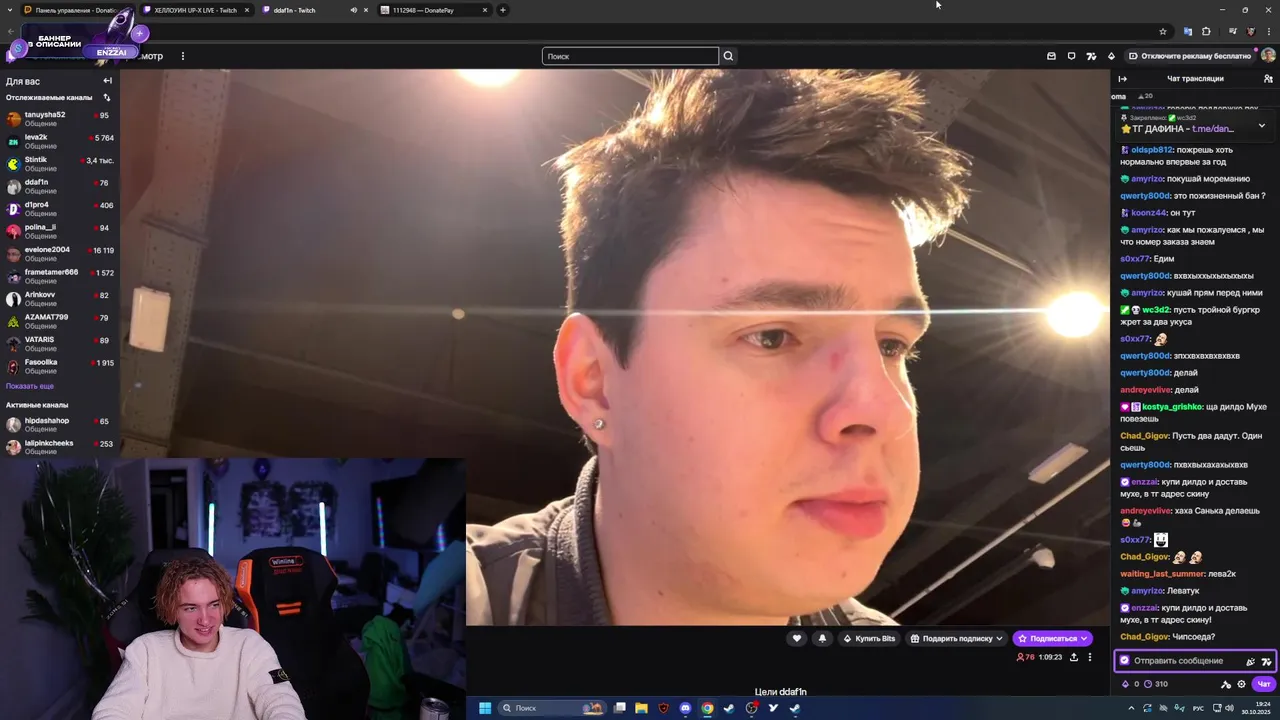Open frametamer666 channel in sidebar
The width and height of the screenshot is (1280, 720).
tap(60, 276)
